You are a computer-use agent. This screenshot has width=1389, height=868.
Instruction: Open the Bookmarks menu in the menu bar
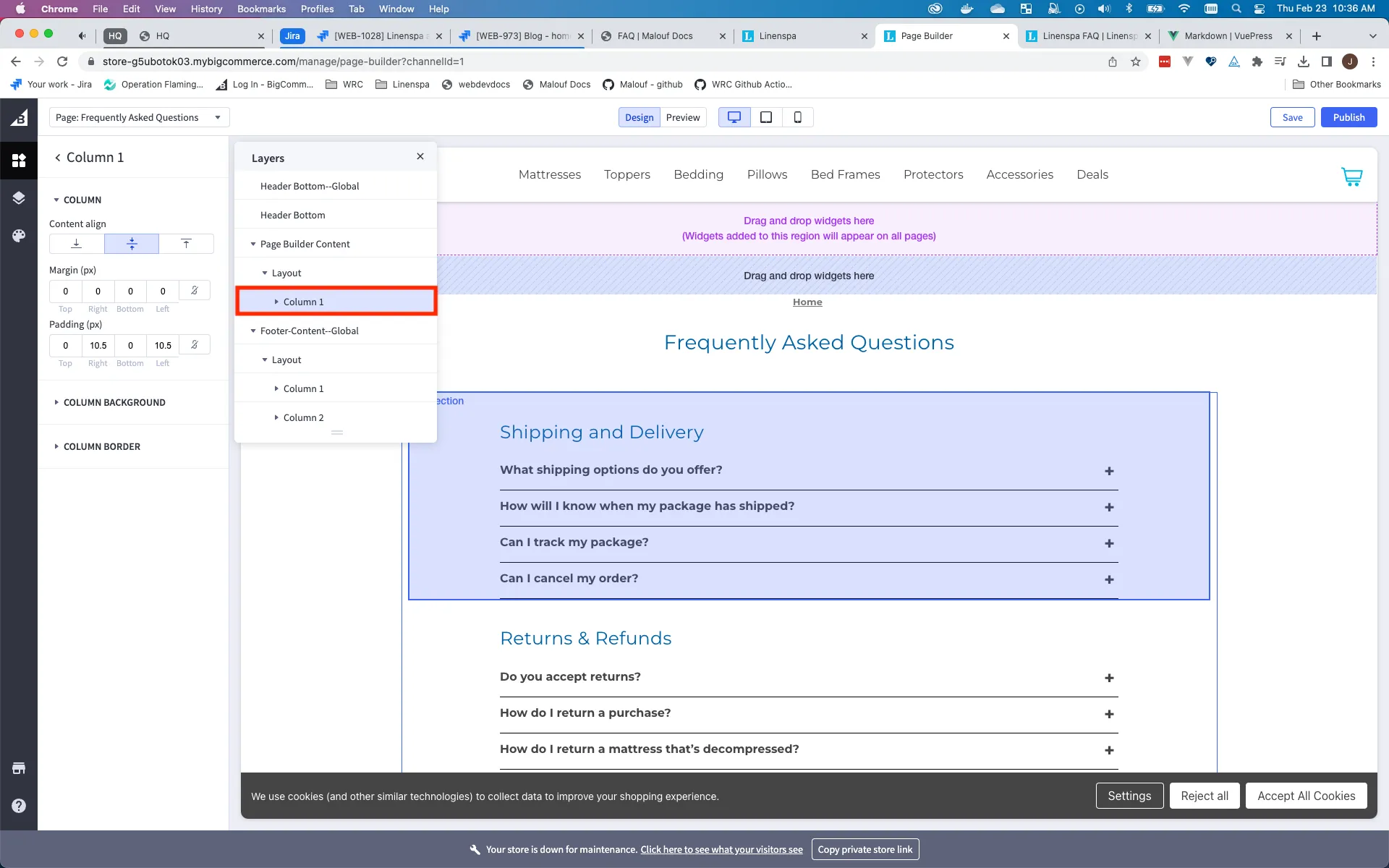(260, 9)
